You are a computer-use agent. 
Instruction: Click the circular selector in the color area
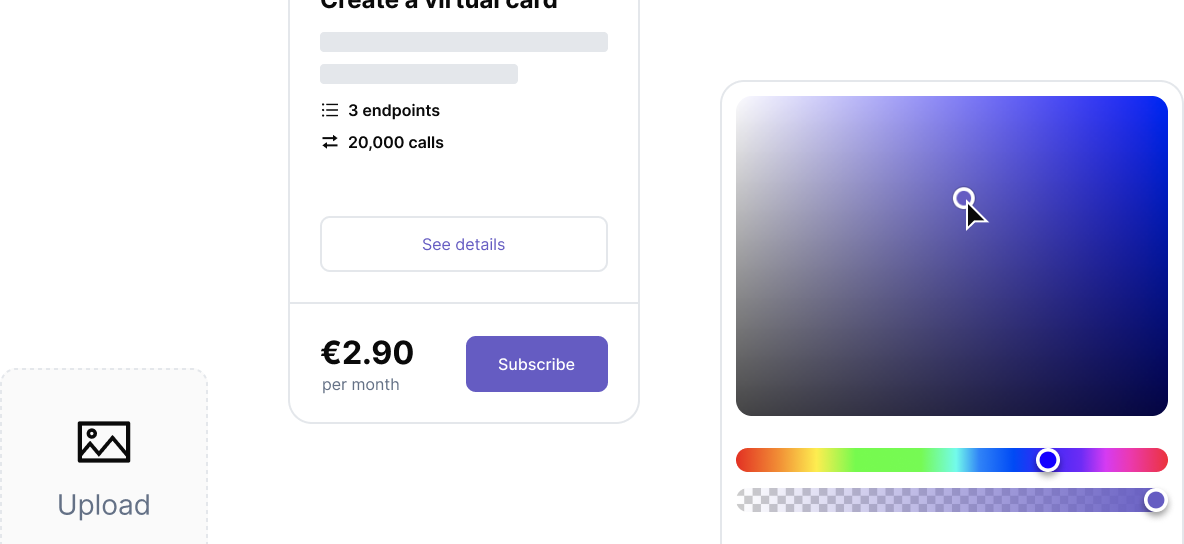click(x=963, y=198)
